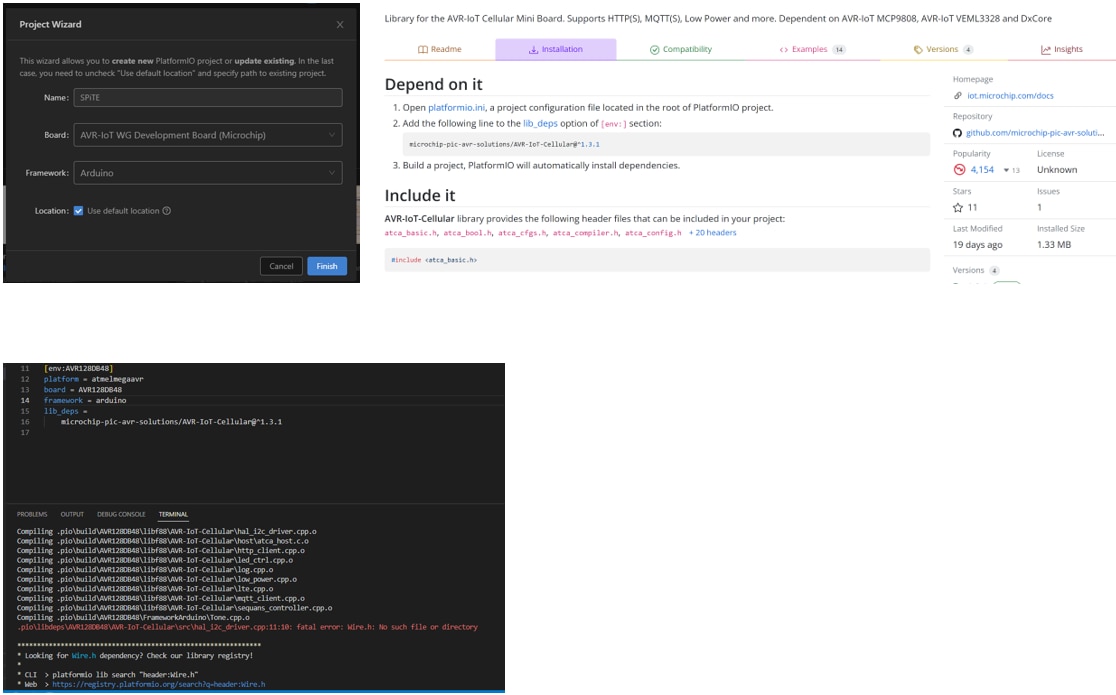
Task: Click the atca_cfgs.h header name
Action: click(522, 233)
